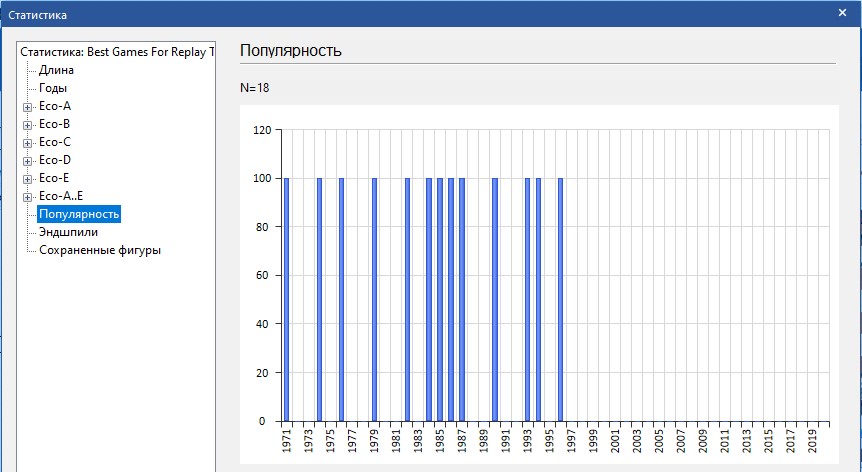Click the chart bar for 1984
The height and width of the screenshot is (472, 862).
(x=429, y=299)
